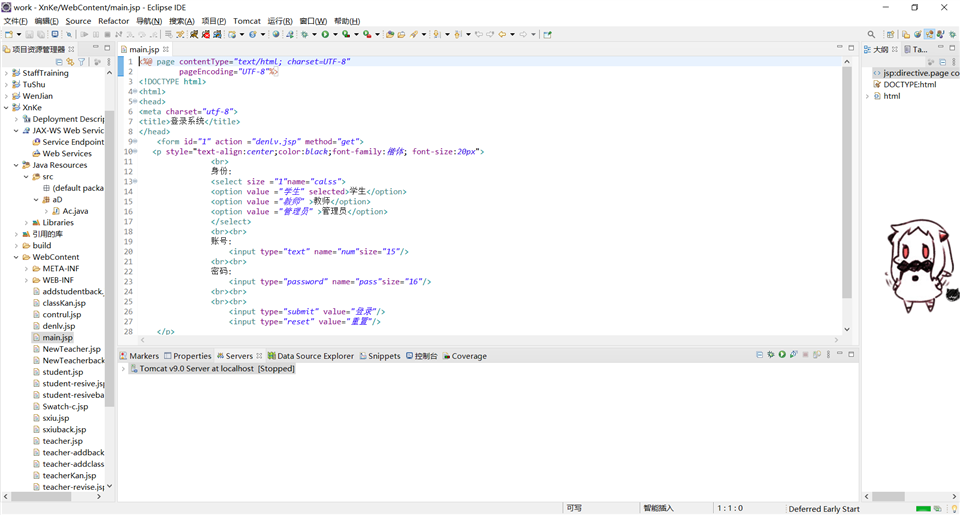Click Collapse All in Project Explorer

(x=59, y=62)
